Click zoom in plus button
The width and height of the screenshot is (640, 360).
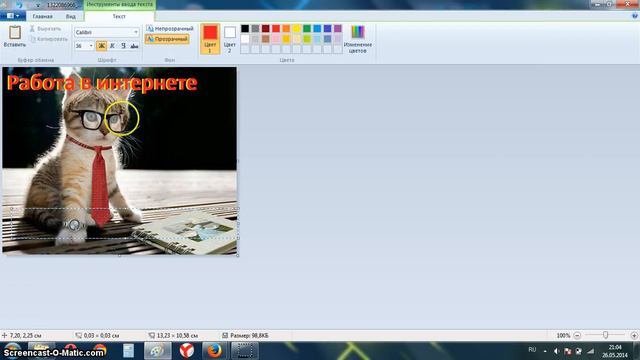pos(634,336)
